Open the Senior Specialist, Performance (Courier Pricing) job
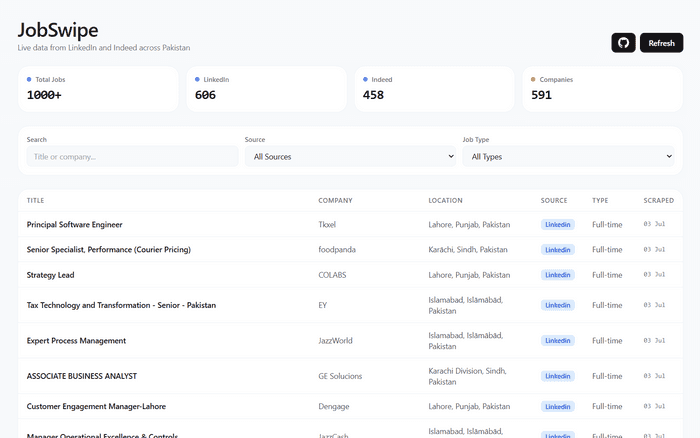The image size is (700, 438). [108, 250]
